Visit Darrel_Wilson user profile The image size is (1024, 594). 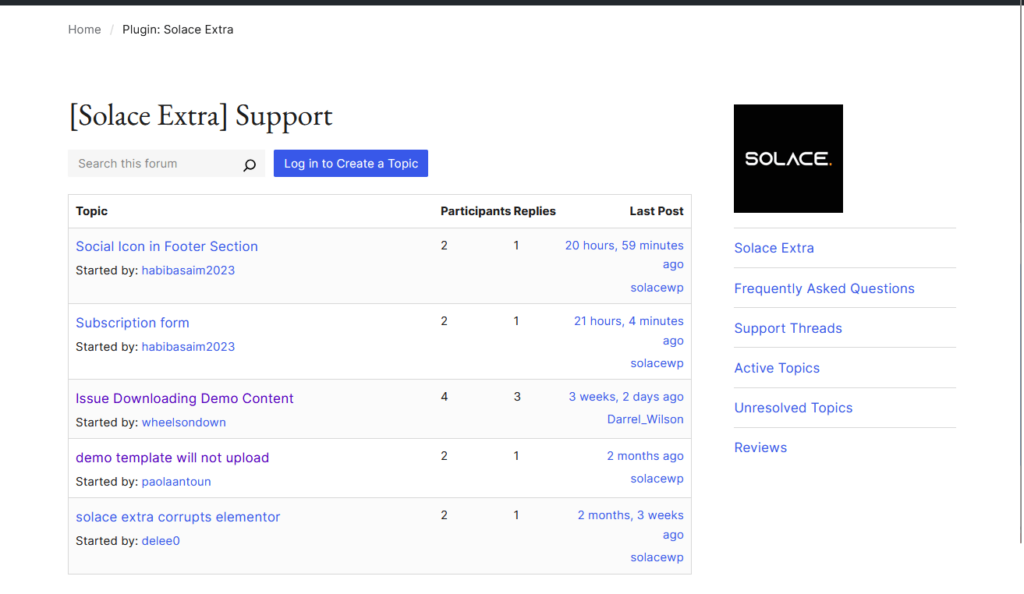(645, 419)
